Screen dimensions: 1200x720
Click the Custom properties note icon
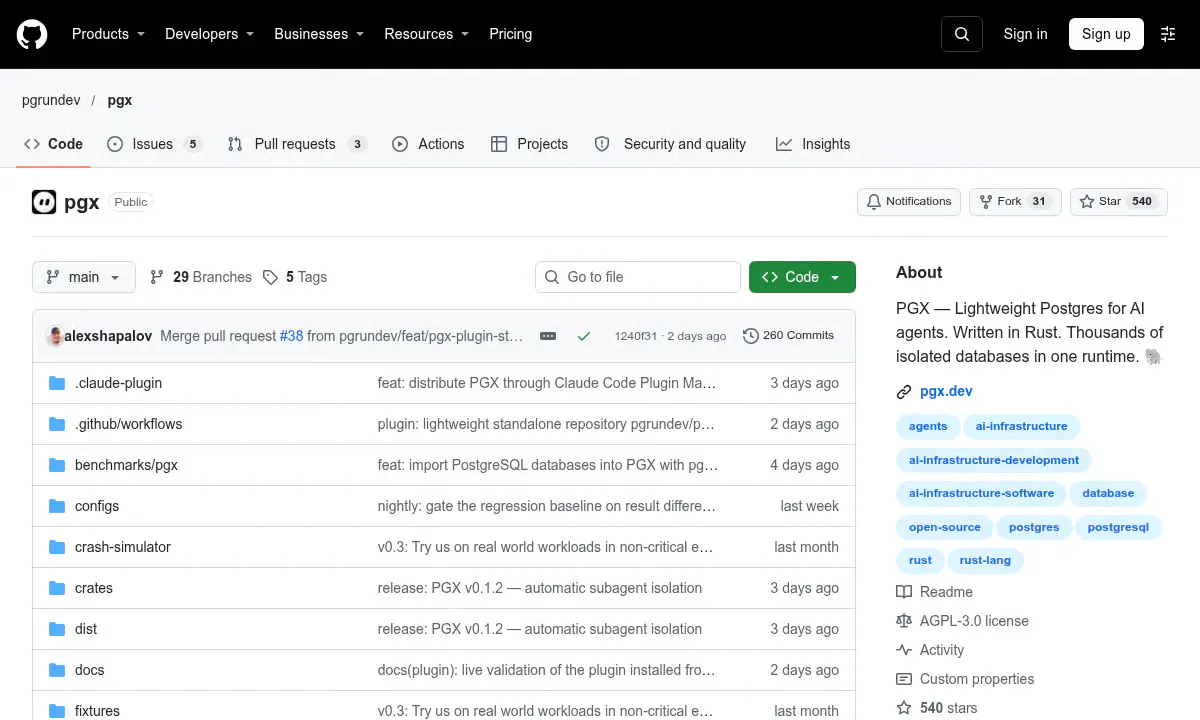(x=904, y=679)
